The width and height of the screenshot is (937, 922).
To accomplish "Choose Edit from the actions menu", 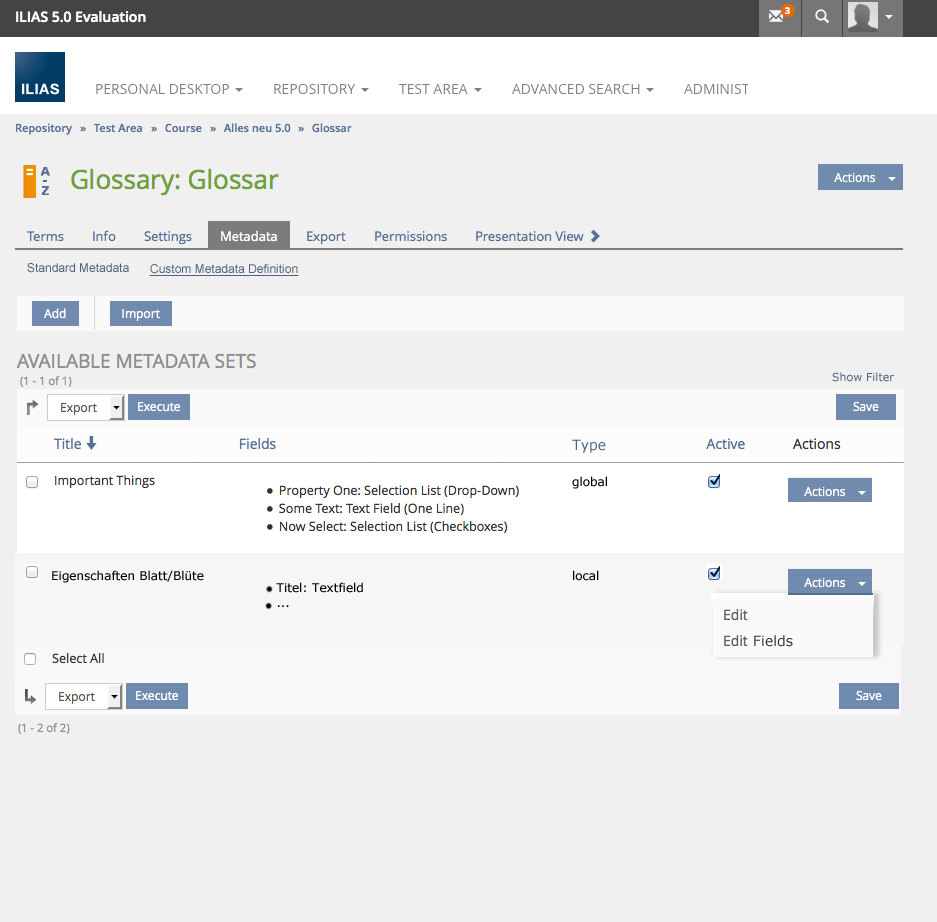I will tap(735, 615).
